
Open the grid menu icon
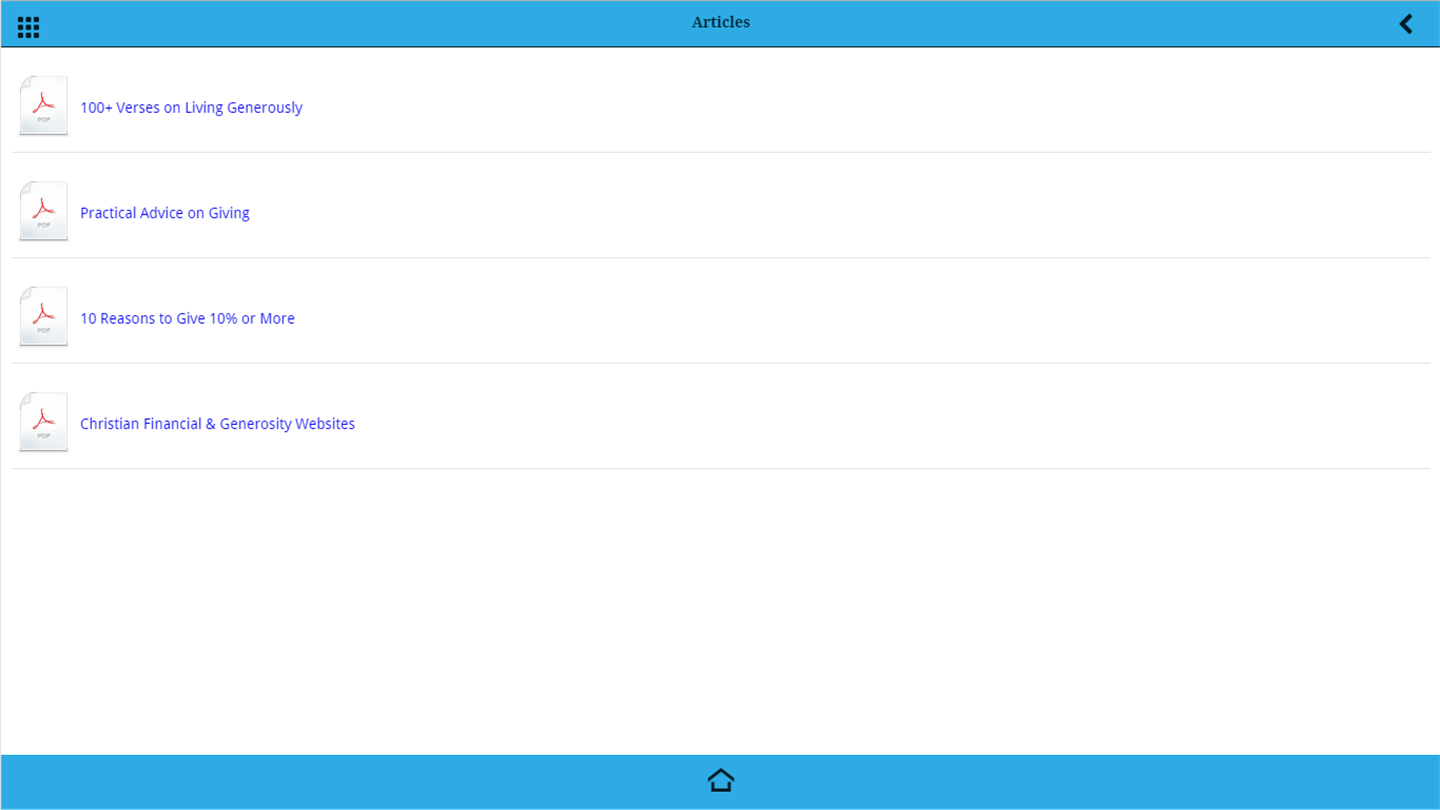pos(28,27)
